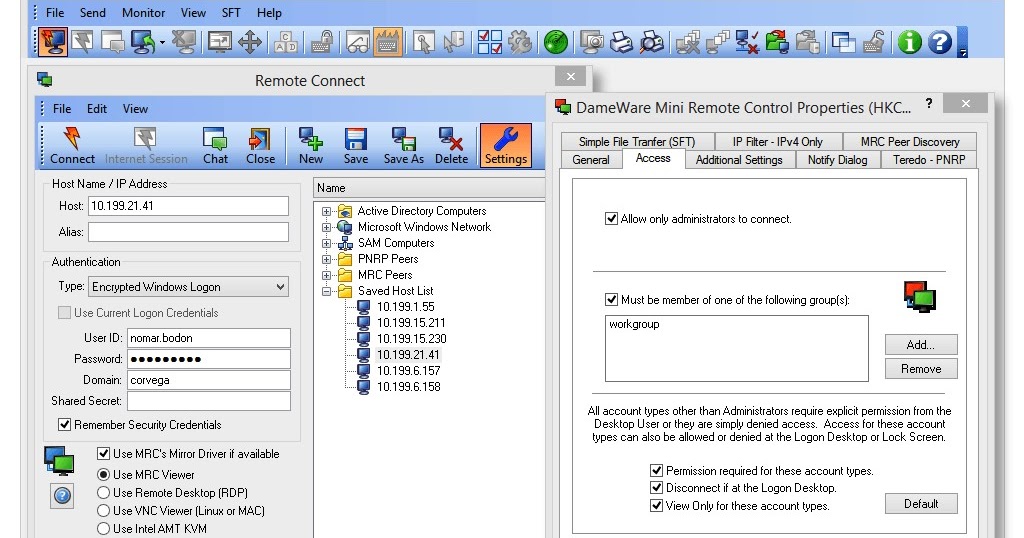
Task: Click the gears icon in top toolbar
Action: pos(520,42)
